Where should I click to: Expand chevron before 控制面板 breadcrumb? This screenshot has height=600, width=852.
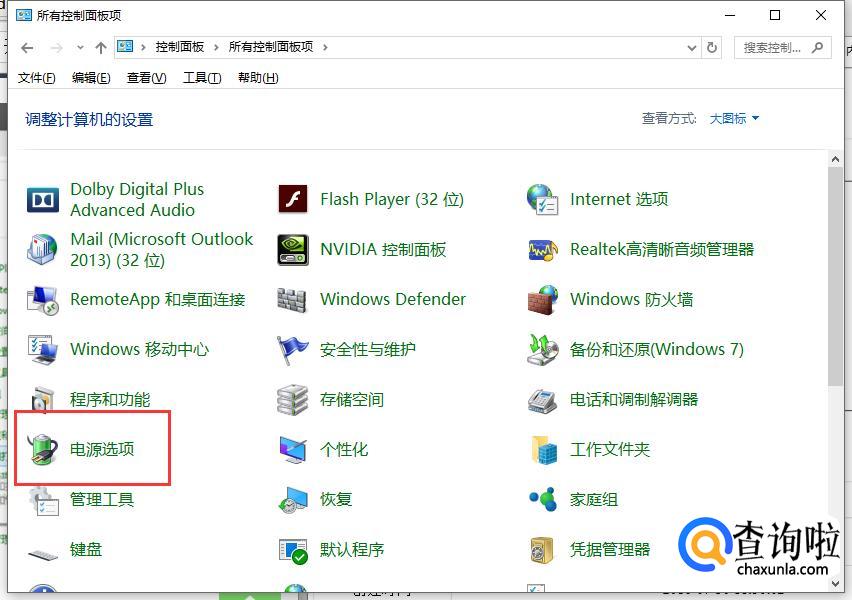143,47
